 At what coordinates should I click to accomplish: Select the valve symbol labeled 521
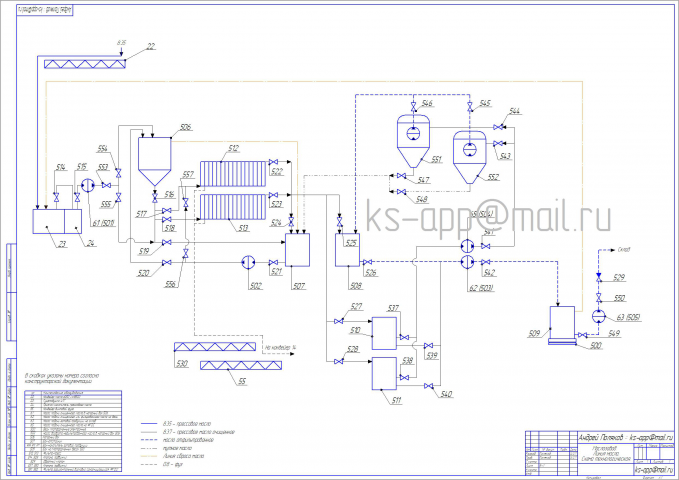[x=273, y=263]
